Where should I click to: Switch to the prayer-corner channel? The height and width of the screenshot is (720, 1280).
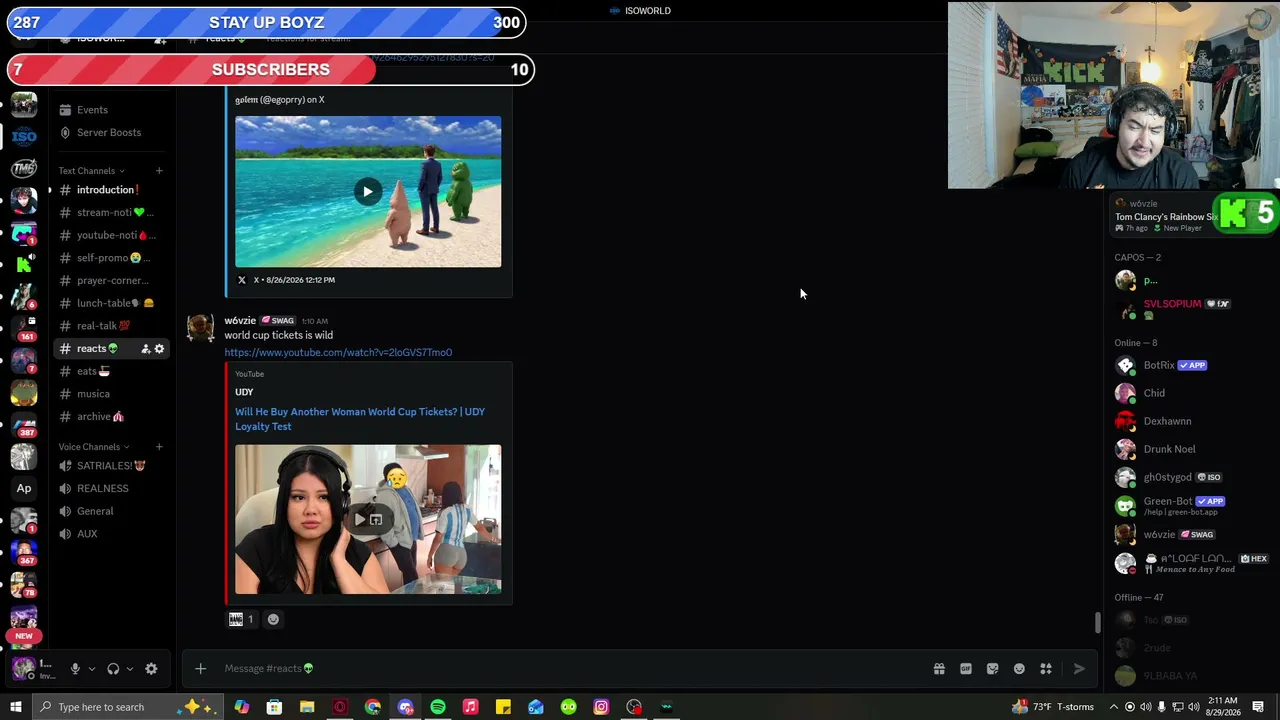(x=110, y=281)
